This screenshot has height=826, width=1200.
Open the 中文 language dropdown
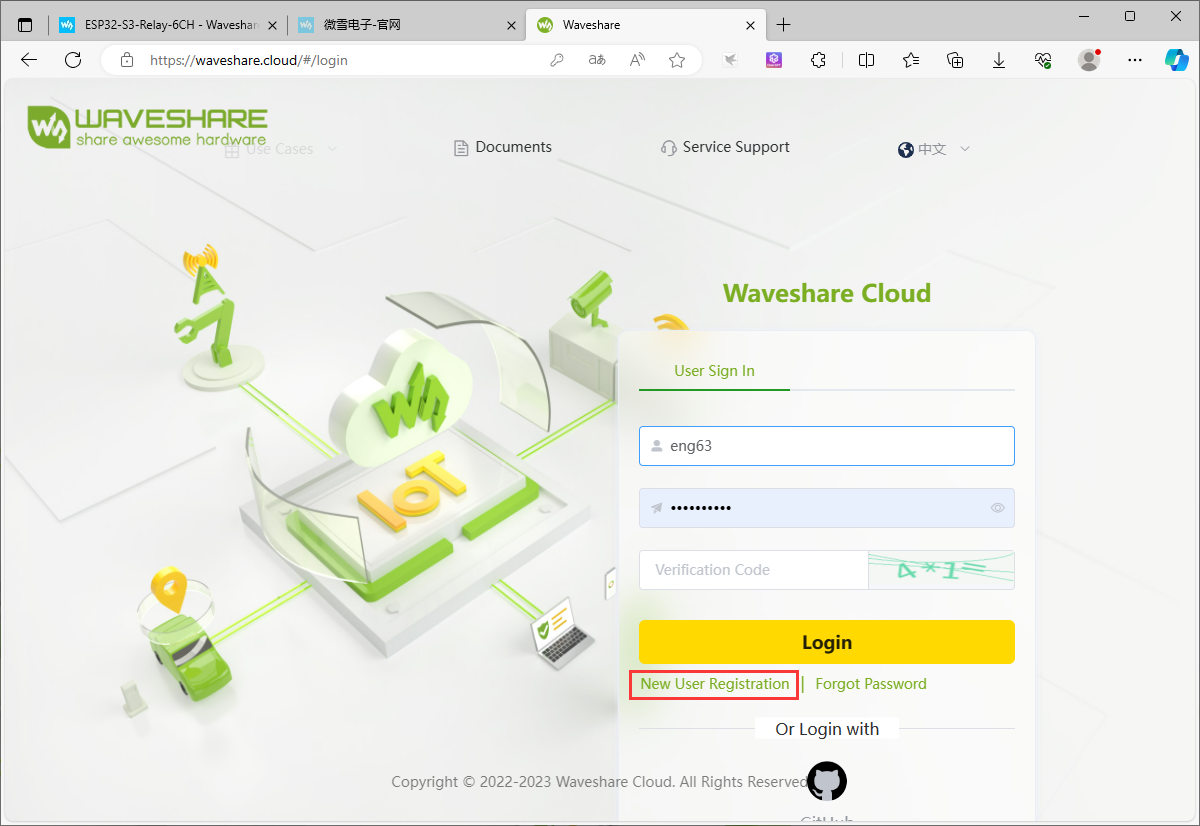pos(934,149)
